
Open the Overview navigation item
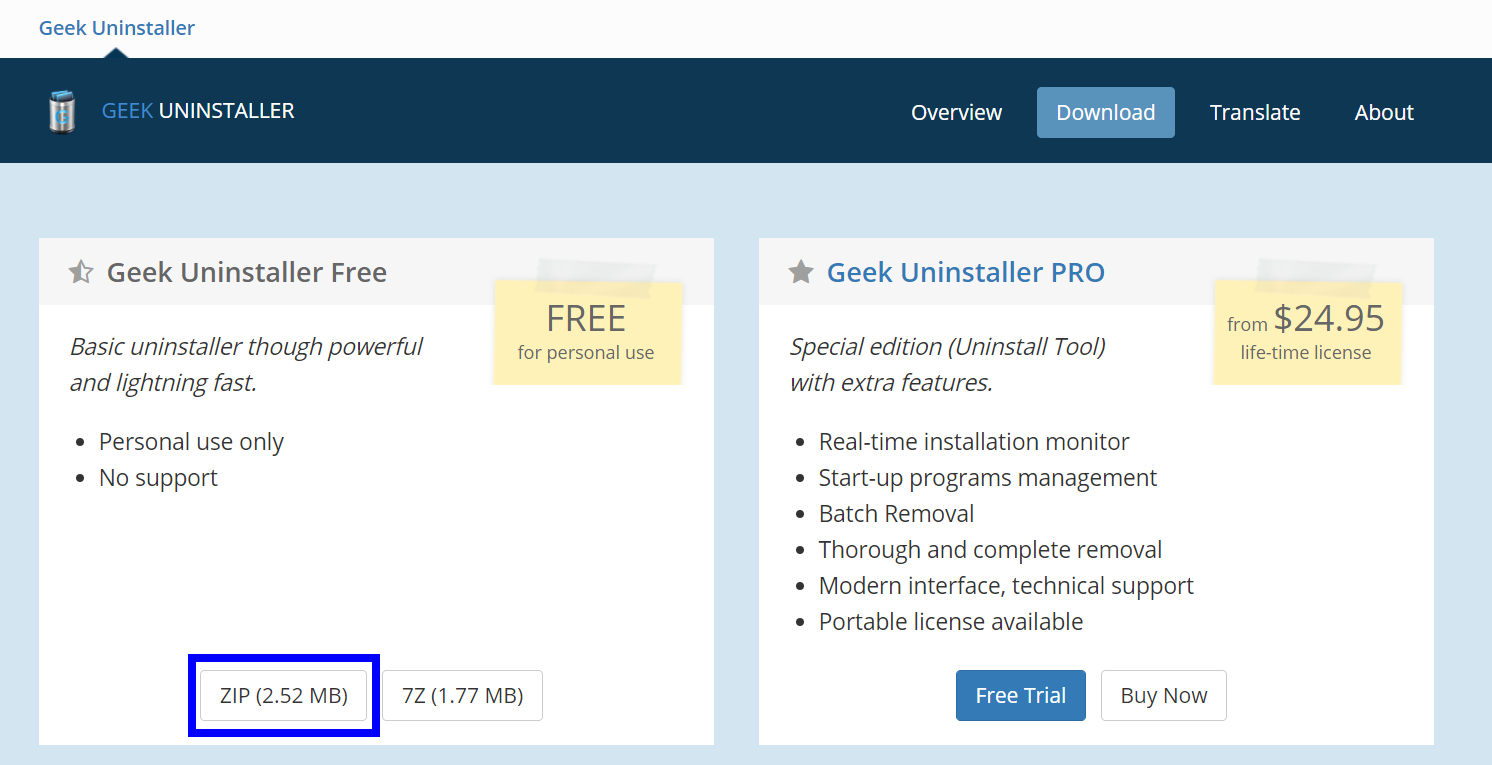pos(956,112)
